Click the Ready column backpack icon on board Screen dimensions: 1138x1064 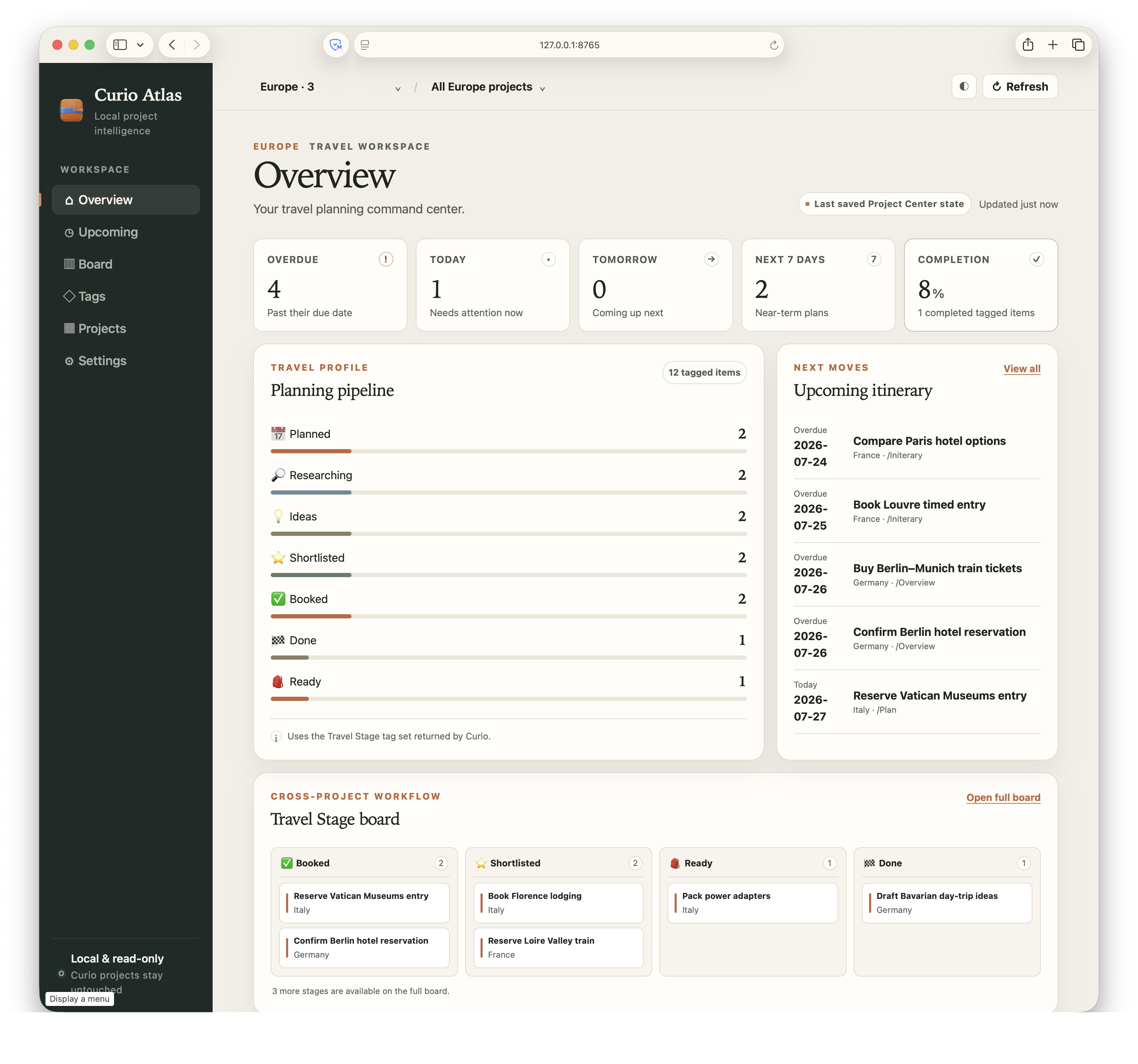click(675, 863)
